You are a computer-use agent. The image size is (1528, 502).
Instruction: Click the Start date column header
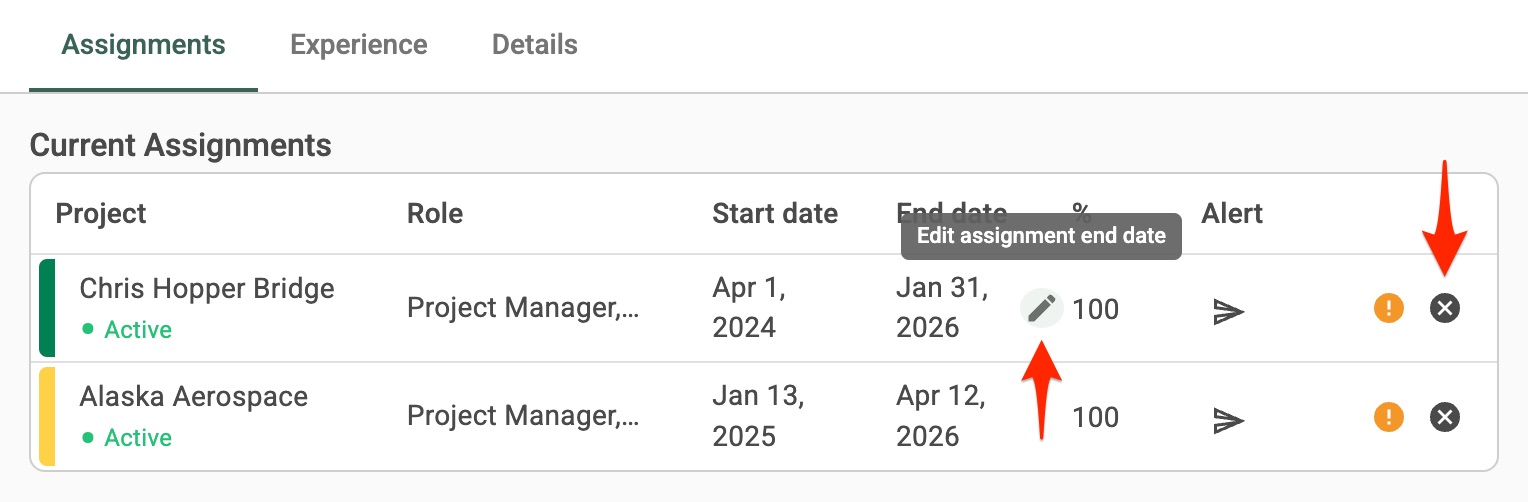(x=775, y=213)
